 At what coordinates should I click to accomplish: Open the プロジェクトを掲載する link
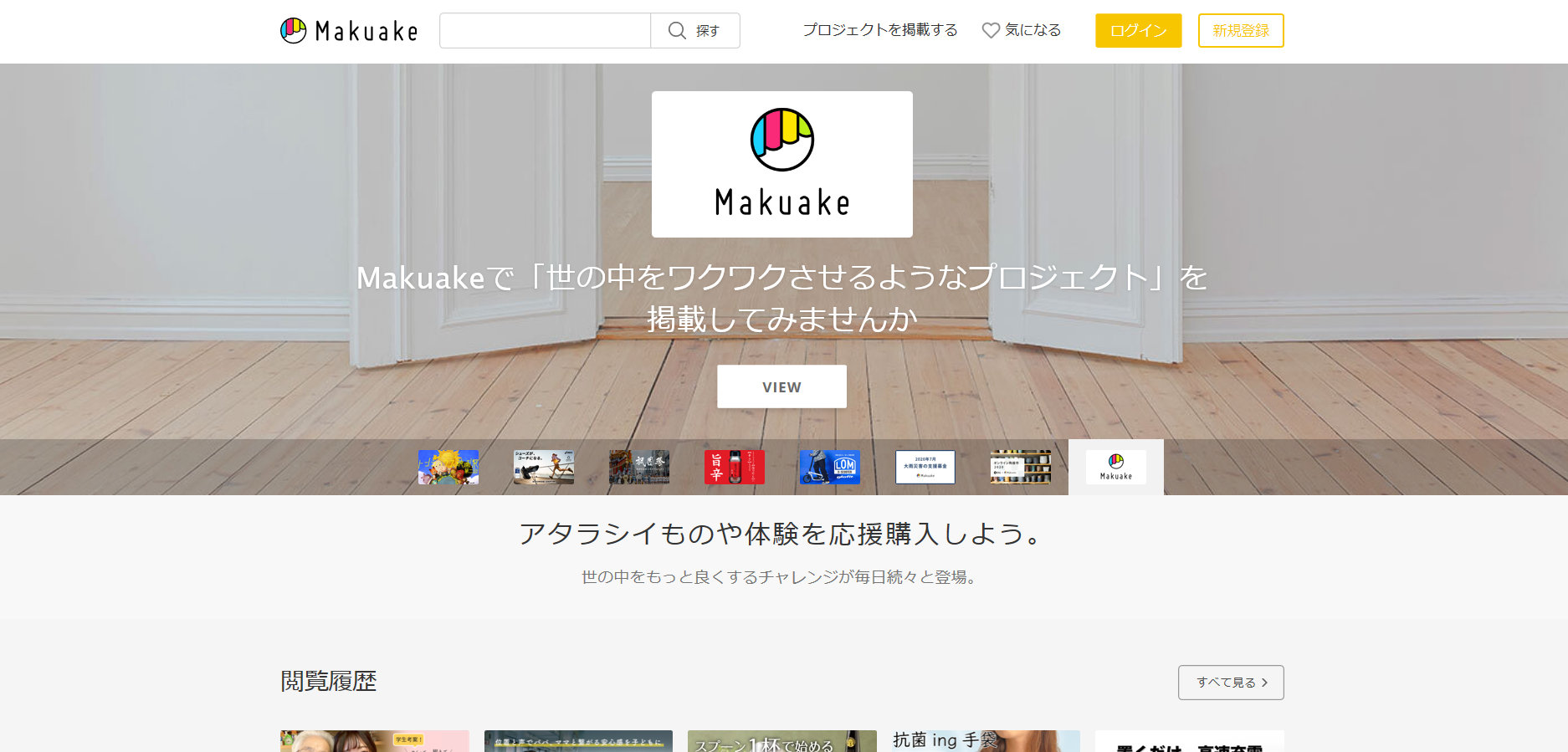(879, 30)
